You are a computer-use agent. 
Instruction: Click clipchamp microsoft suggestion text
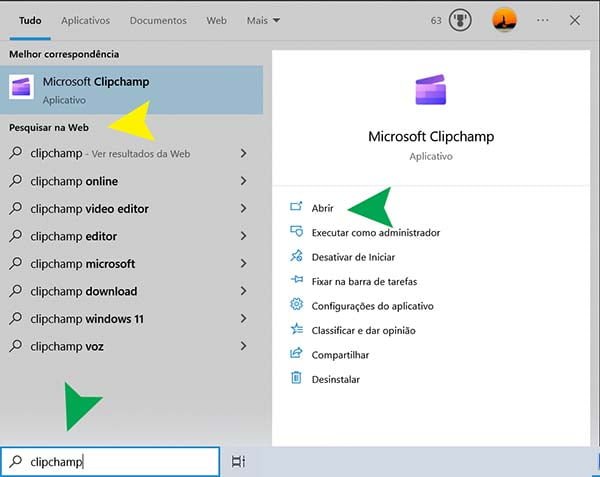pyautogui.click(x=83, y=264)
